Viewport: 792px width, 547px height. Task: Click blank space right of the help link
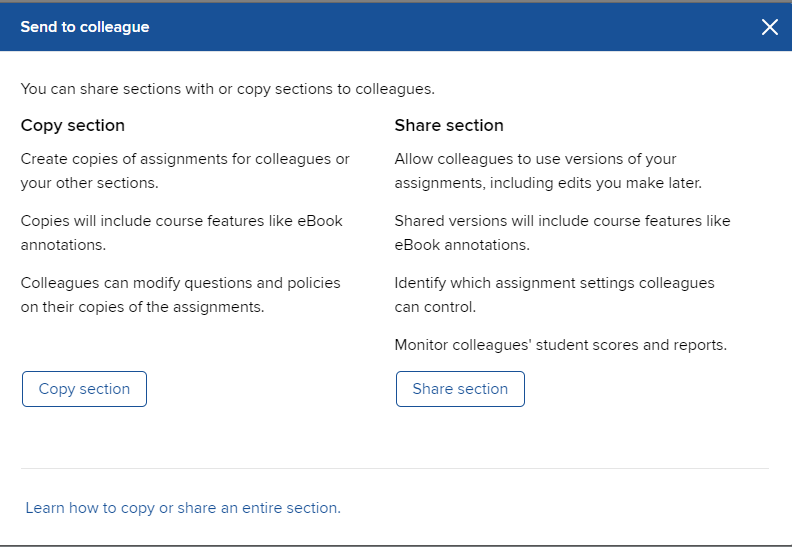560,508
